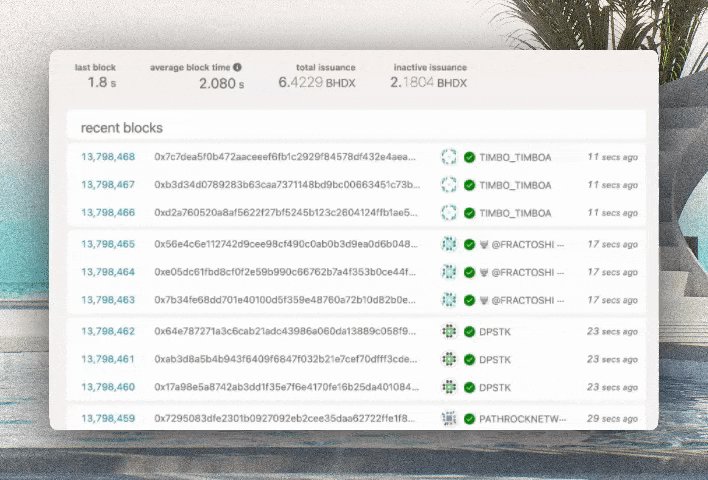Click validator identicon in block 13,798,459 row
Viewport: 708px width, 480px height.
[x=449, y=419]
